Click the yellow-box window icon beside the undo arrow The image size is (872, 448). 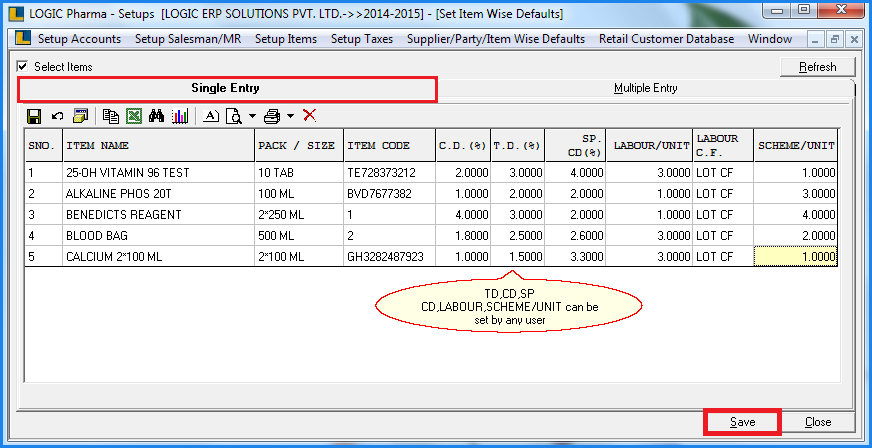(x=81, y=116)
